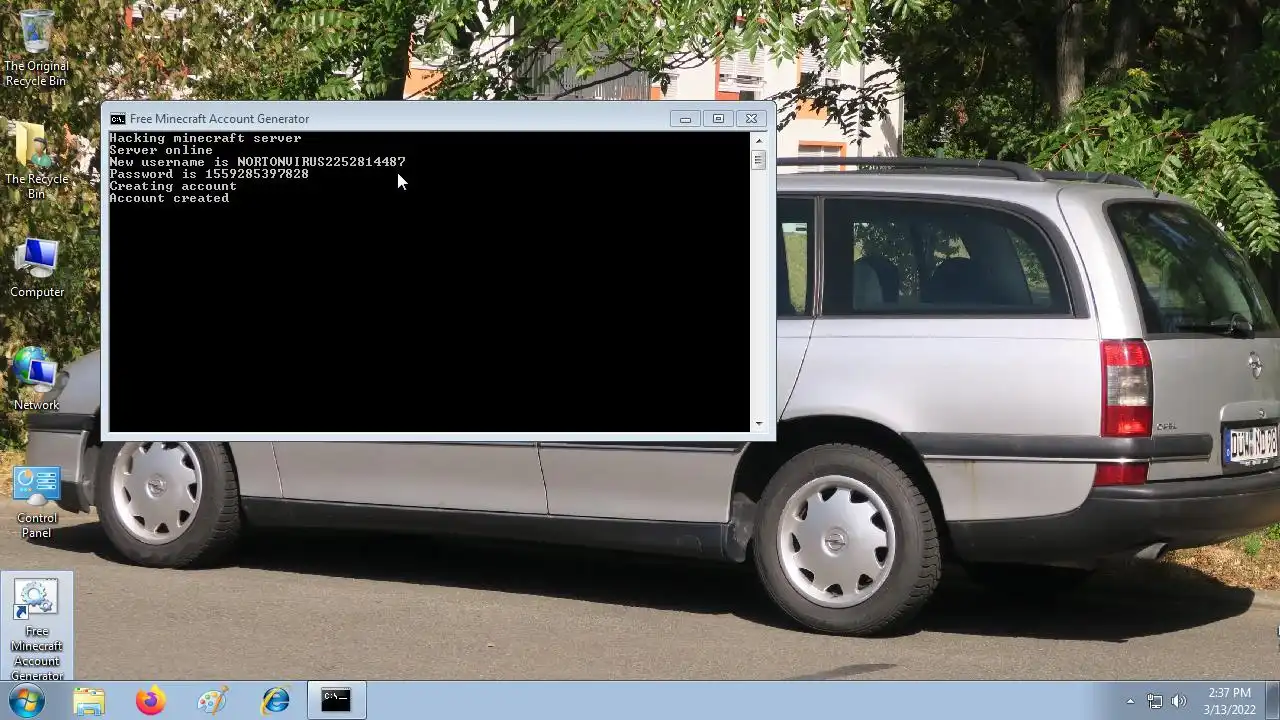Click the 'Account created' line

click(169, 198)
